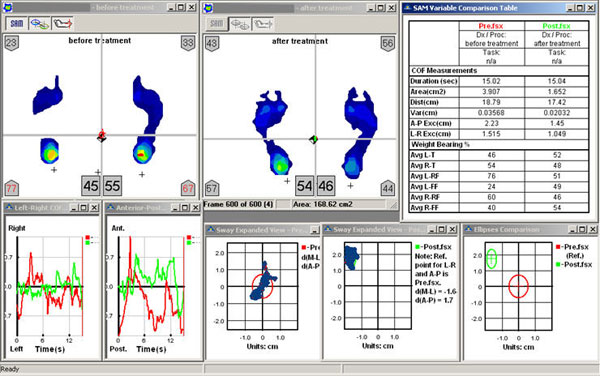Screen dimensions: 600x376
Task: Click the 43 quadrant badge in after treatment
Action: 212,44
